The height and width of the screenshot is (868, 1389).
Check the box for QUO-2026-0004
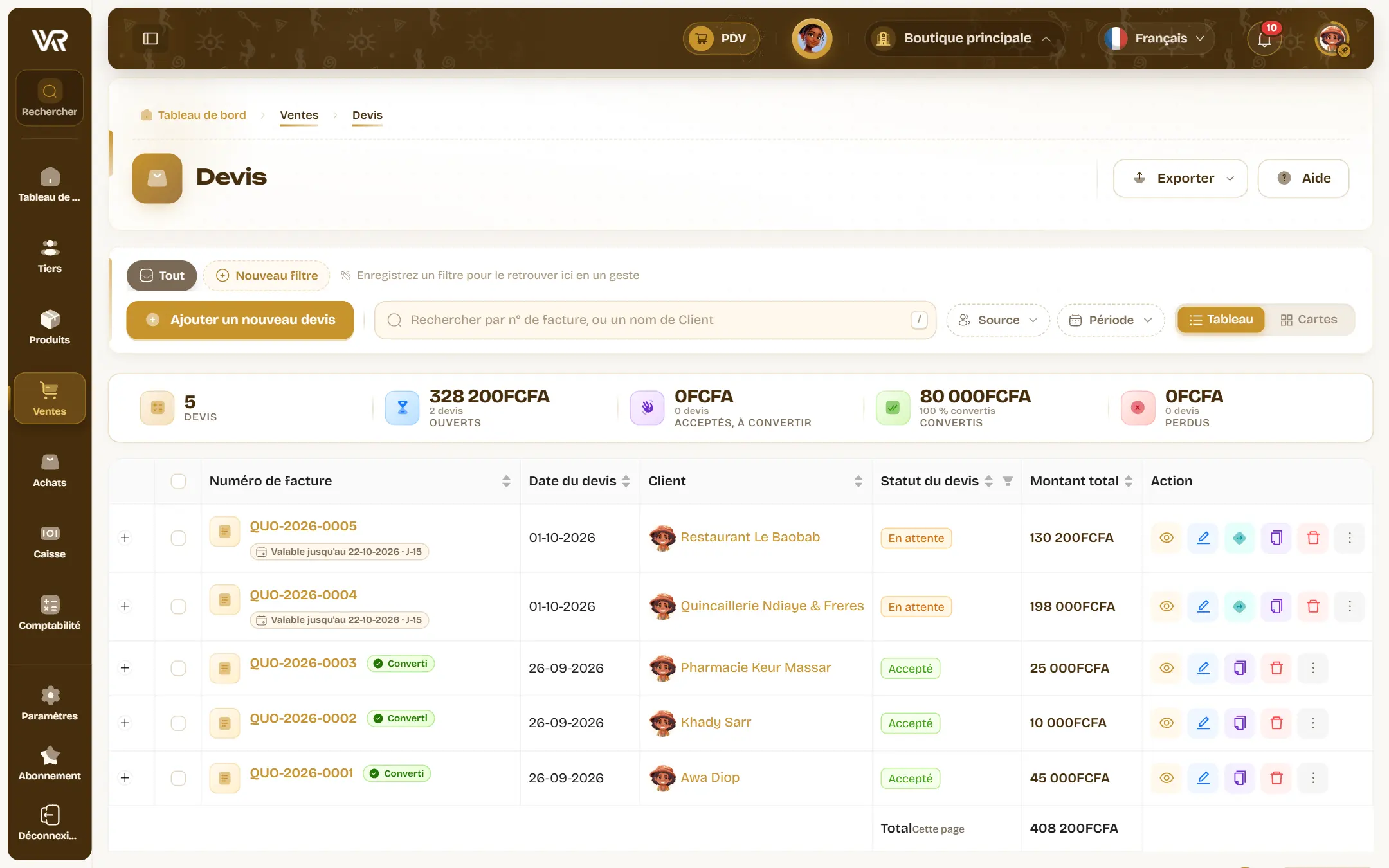(178, 606)
